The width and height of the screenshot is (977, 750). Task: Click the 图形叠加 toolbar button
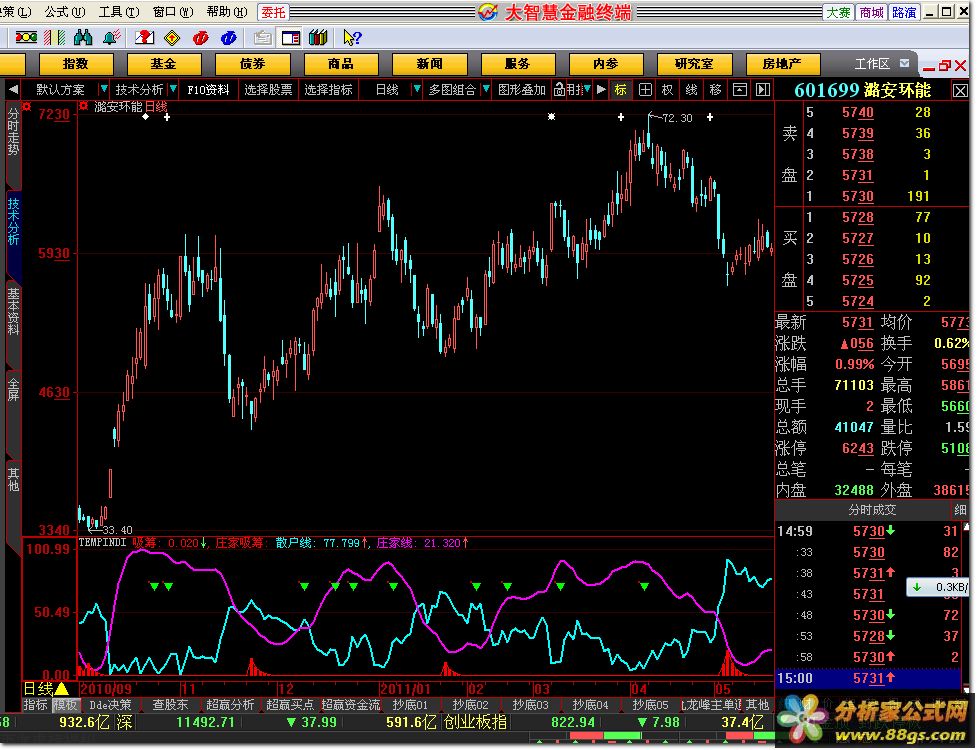(x=522, y=90)
